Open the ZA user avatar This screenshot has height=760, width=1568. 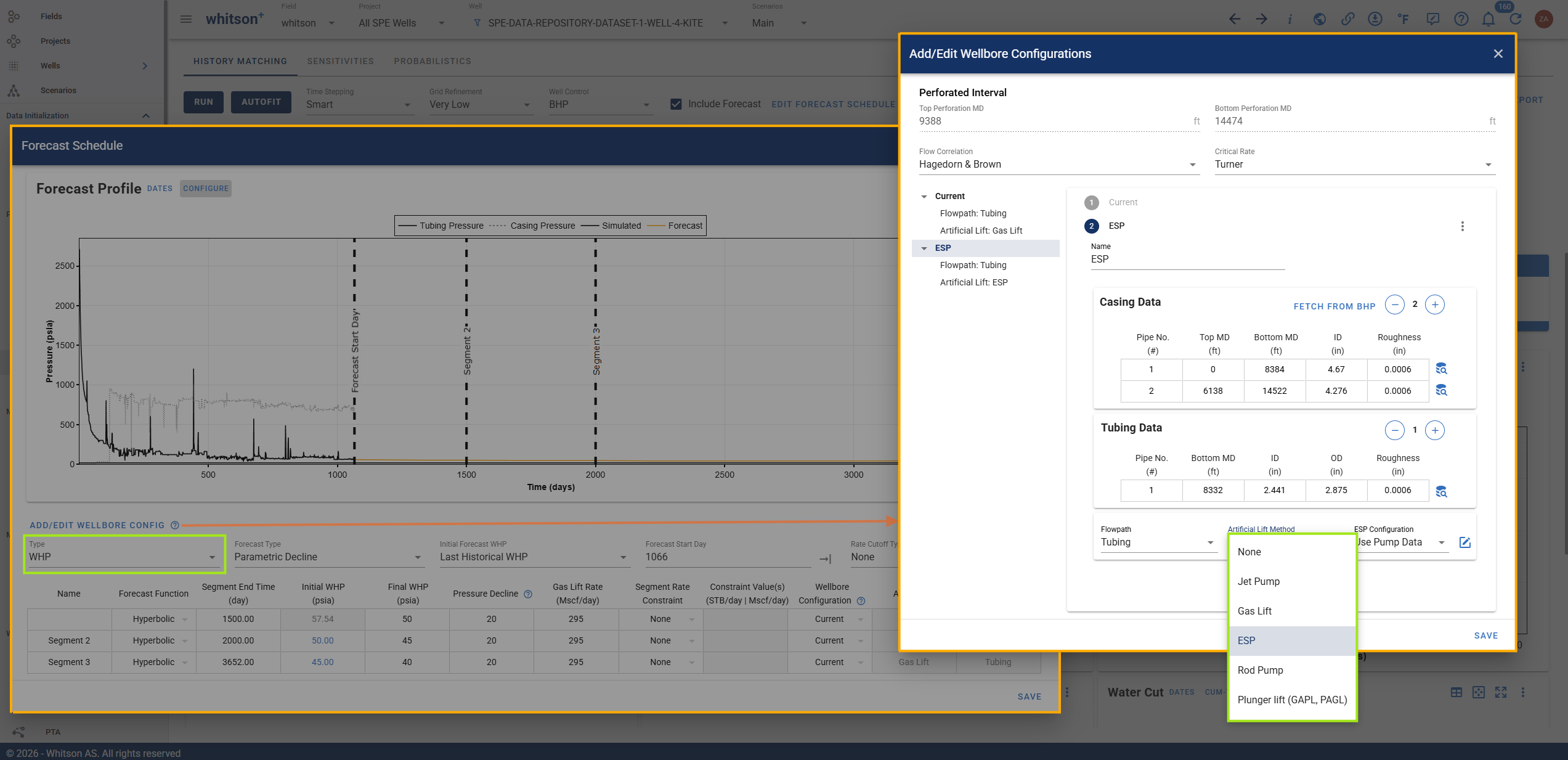(1544, 19)
